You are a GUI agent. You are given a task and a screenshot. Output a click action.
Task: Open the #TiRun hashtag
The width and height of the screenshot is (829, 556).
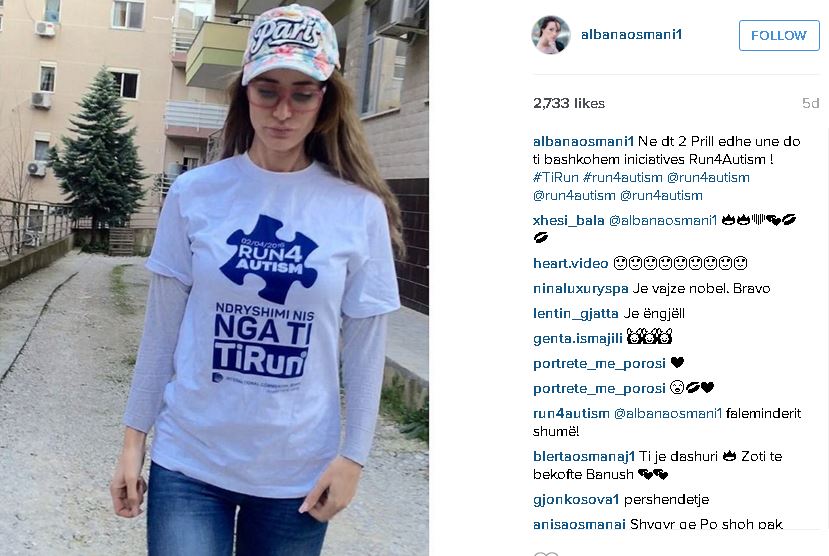(x=556, y=177)
